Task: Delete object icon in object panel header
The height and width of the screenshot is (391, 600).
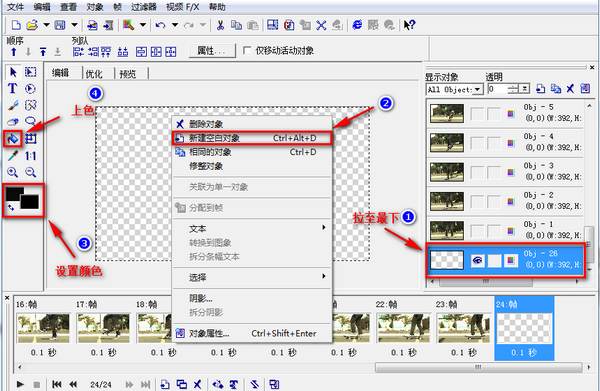Action: point(570,89)
